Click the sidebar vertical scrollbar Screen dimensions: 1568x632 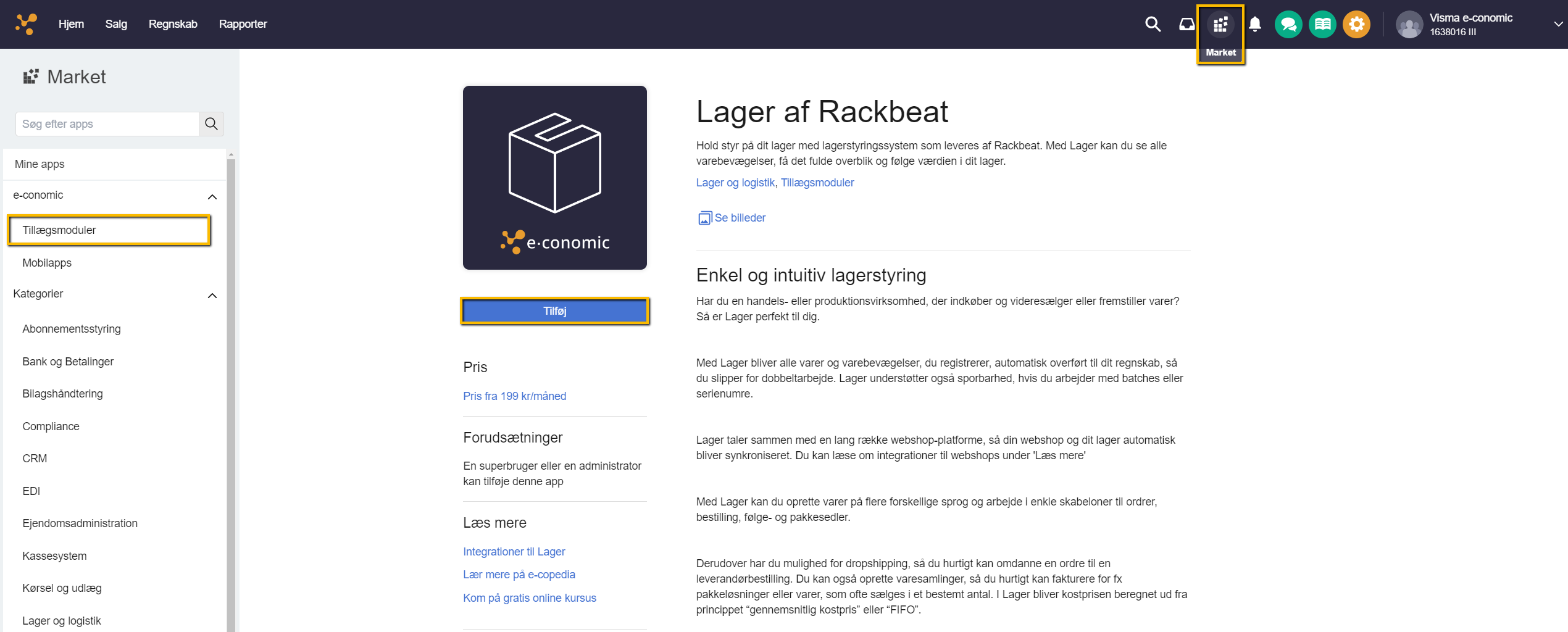click(x=231, y=395)
